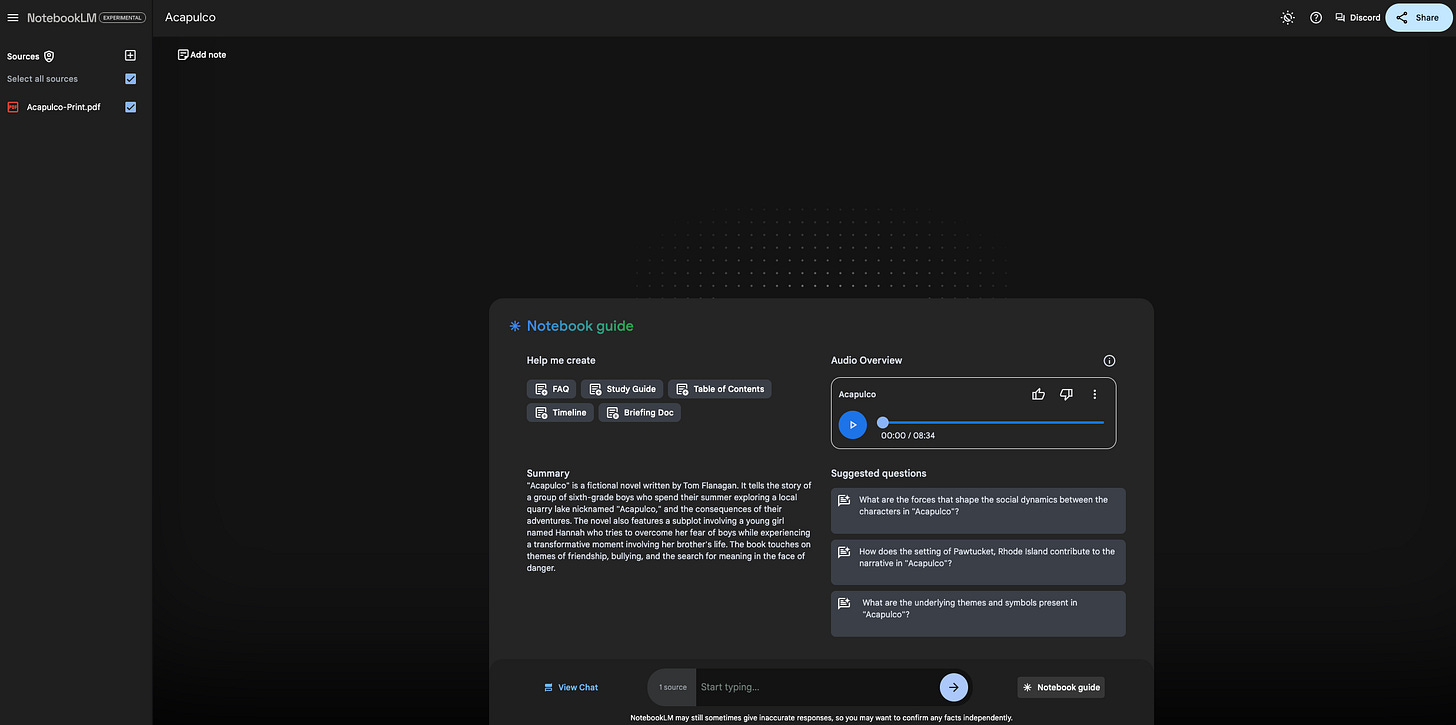Open the hamburger main menu

coord(13,17)
